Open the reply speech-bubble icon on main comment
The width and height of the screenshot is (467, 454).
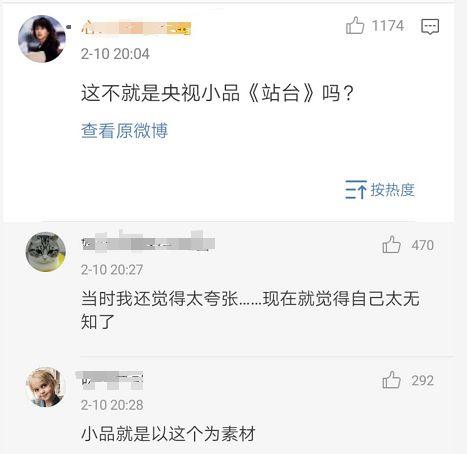click(x=430, y=26)
